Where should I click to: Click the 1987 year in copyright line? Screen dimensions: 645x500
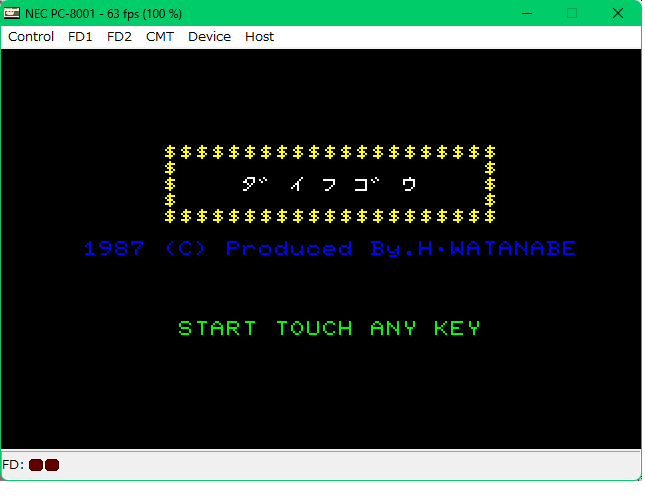coord(114,248)
